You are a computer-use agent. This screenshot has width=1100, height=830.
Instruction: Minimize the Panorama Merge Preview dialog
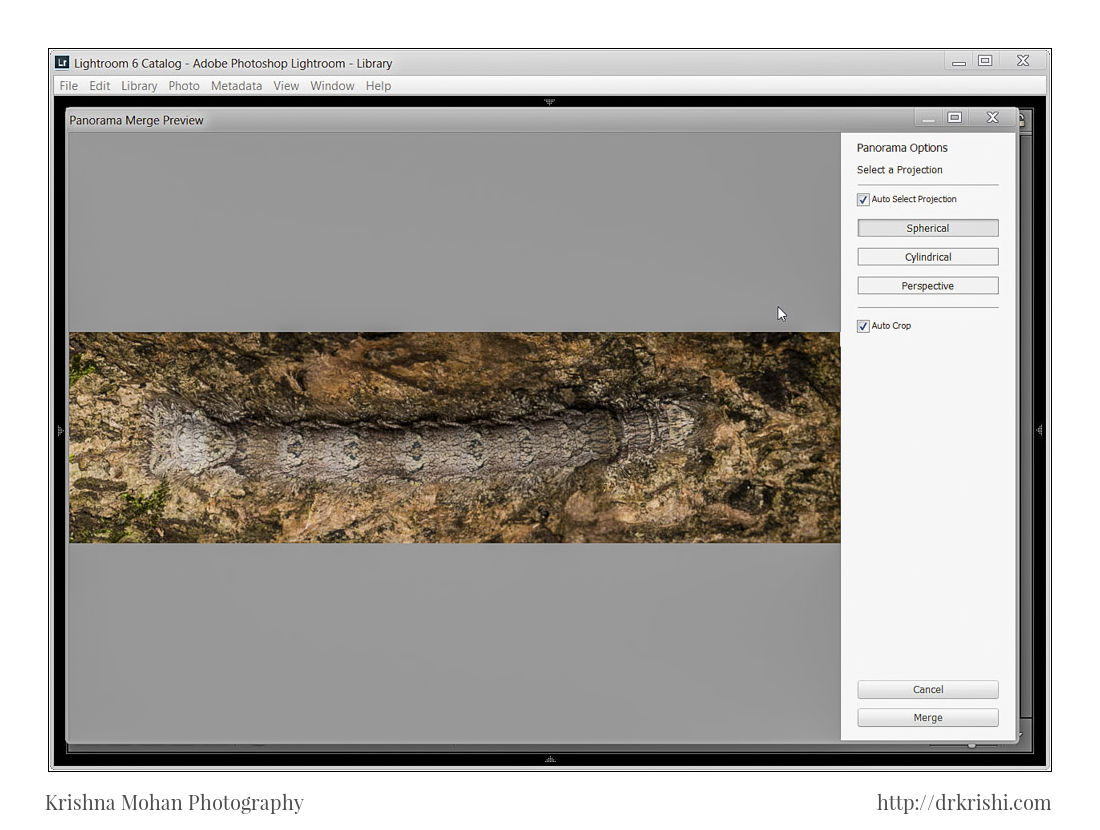point(928,118)
